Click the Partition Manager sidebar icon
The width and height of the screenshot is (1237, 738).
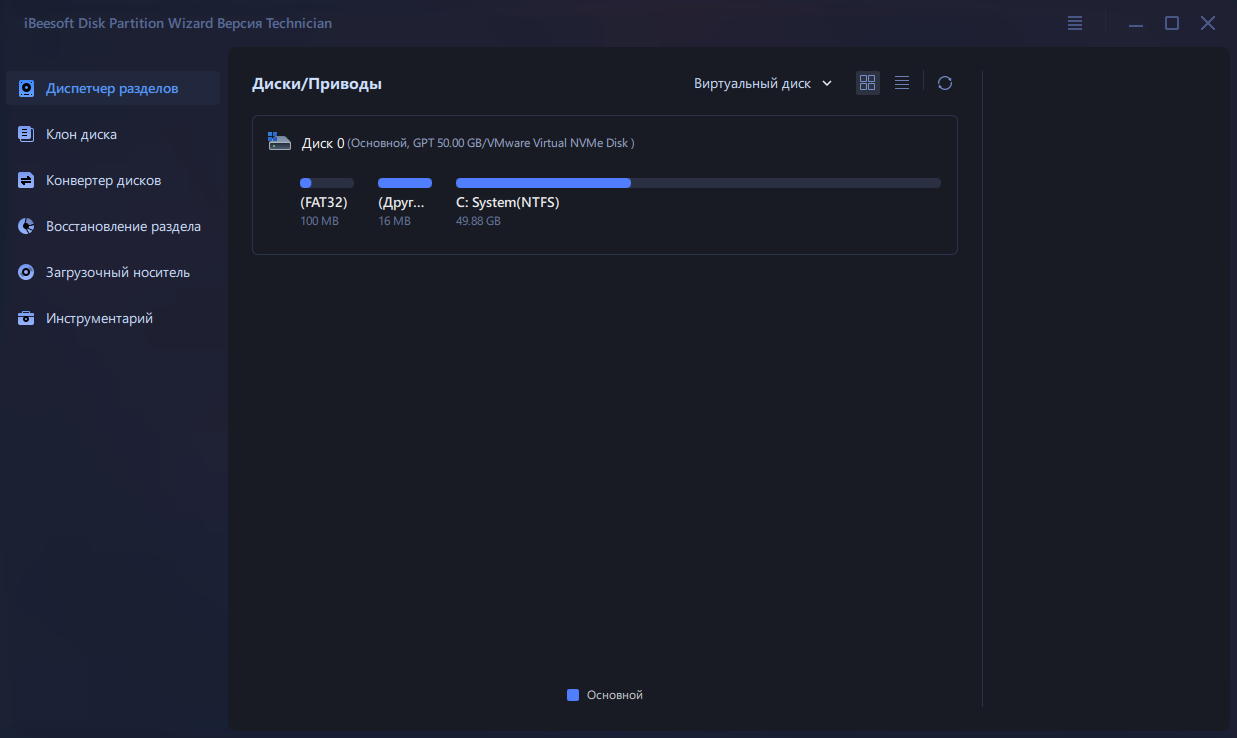(x=27, y=88)
